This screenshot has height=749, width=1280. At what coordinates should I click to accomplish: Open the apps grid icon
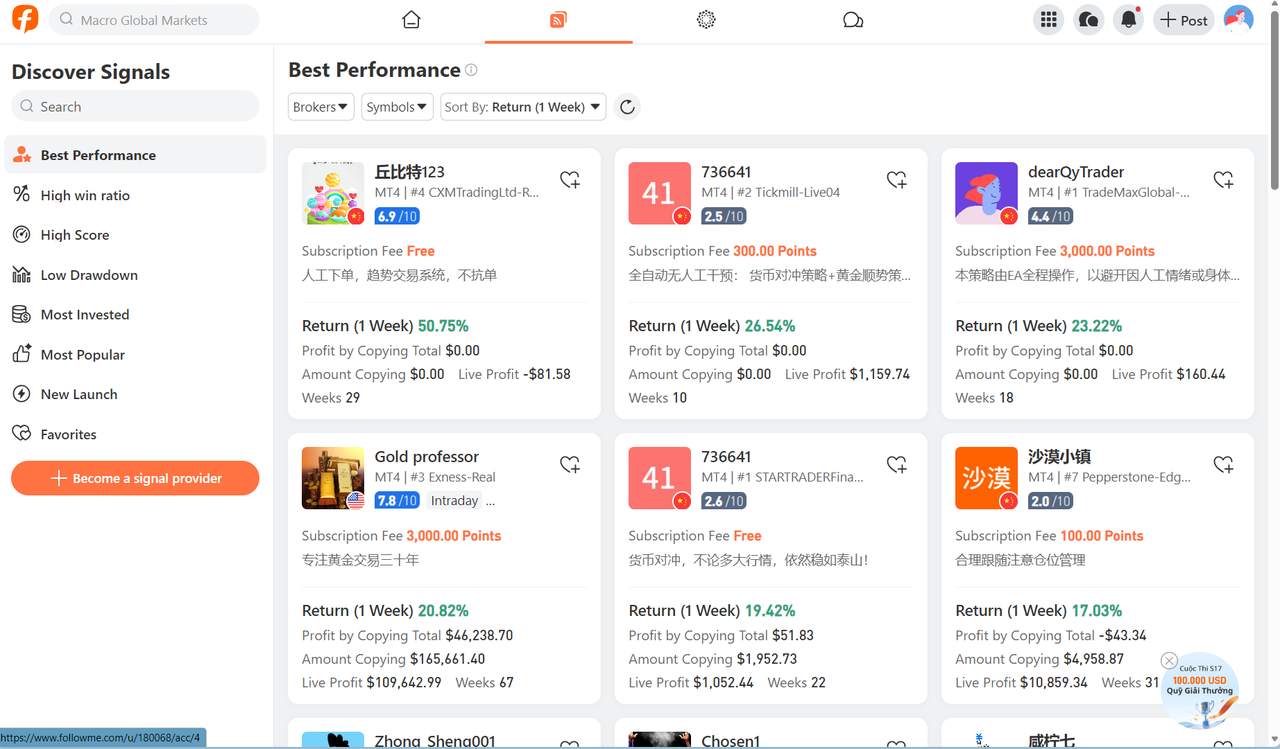click(1048, 19)
